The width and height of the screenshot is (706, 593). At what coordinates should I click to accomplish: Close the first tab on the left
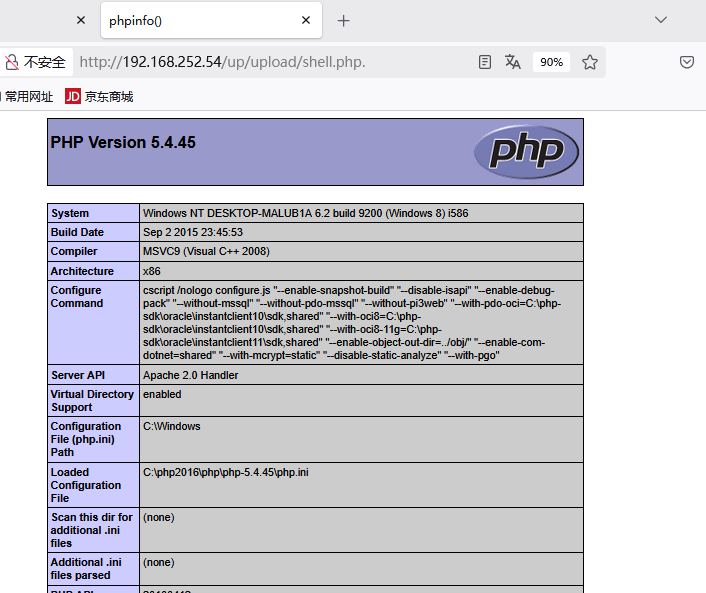point(81,20)
